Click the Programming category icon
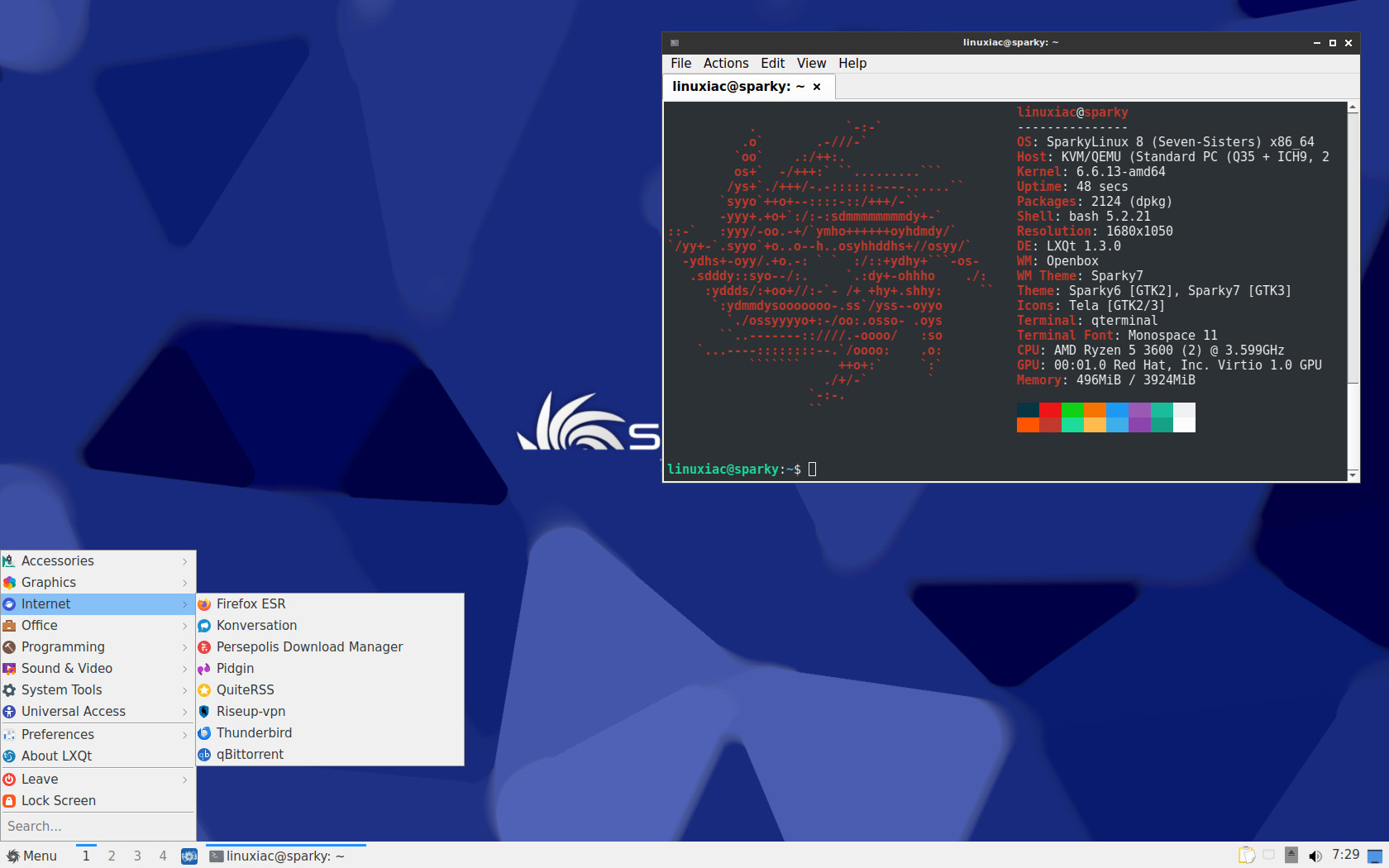 click(9, 647)
